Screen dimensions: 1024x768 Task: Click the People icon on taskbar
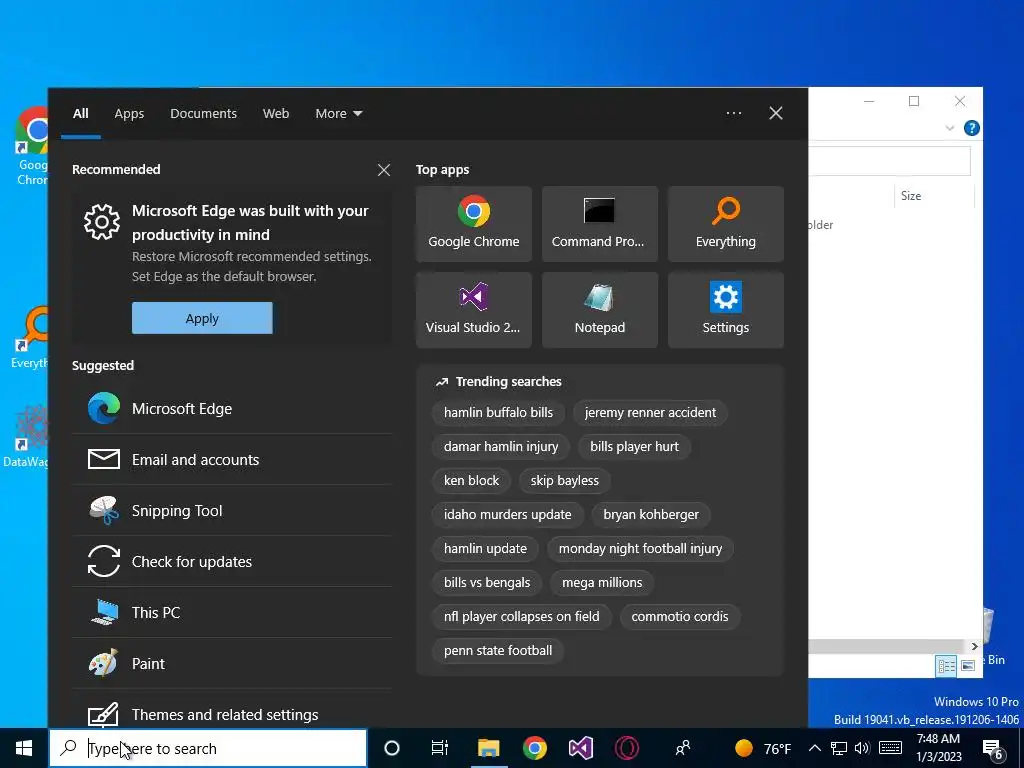682,748
